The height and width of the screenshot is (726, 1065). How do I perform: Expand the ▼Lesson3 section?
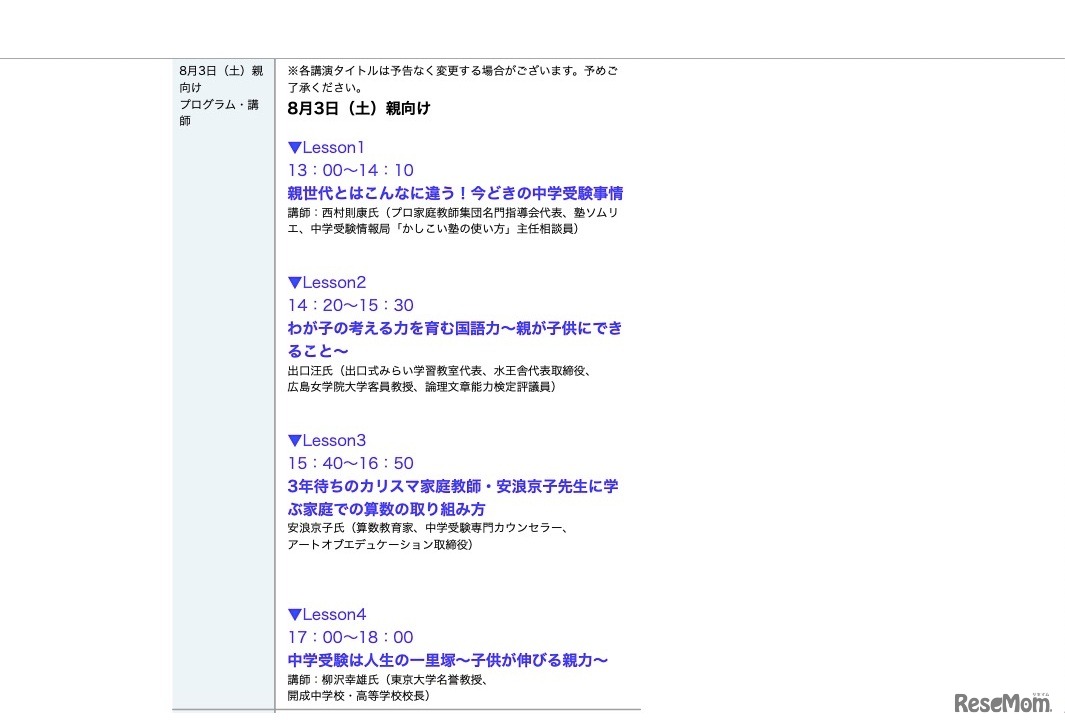point(326,440)
